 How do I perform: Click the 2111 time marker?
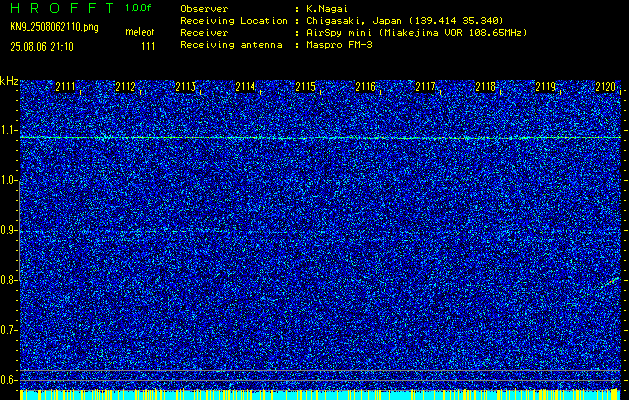tap(65, 87)
